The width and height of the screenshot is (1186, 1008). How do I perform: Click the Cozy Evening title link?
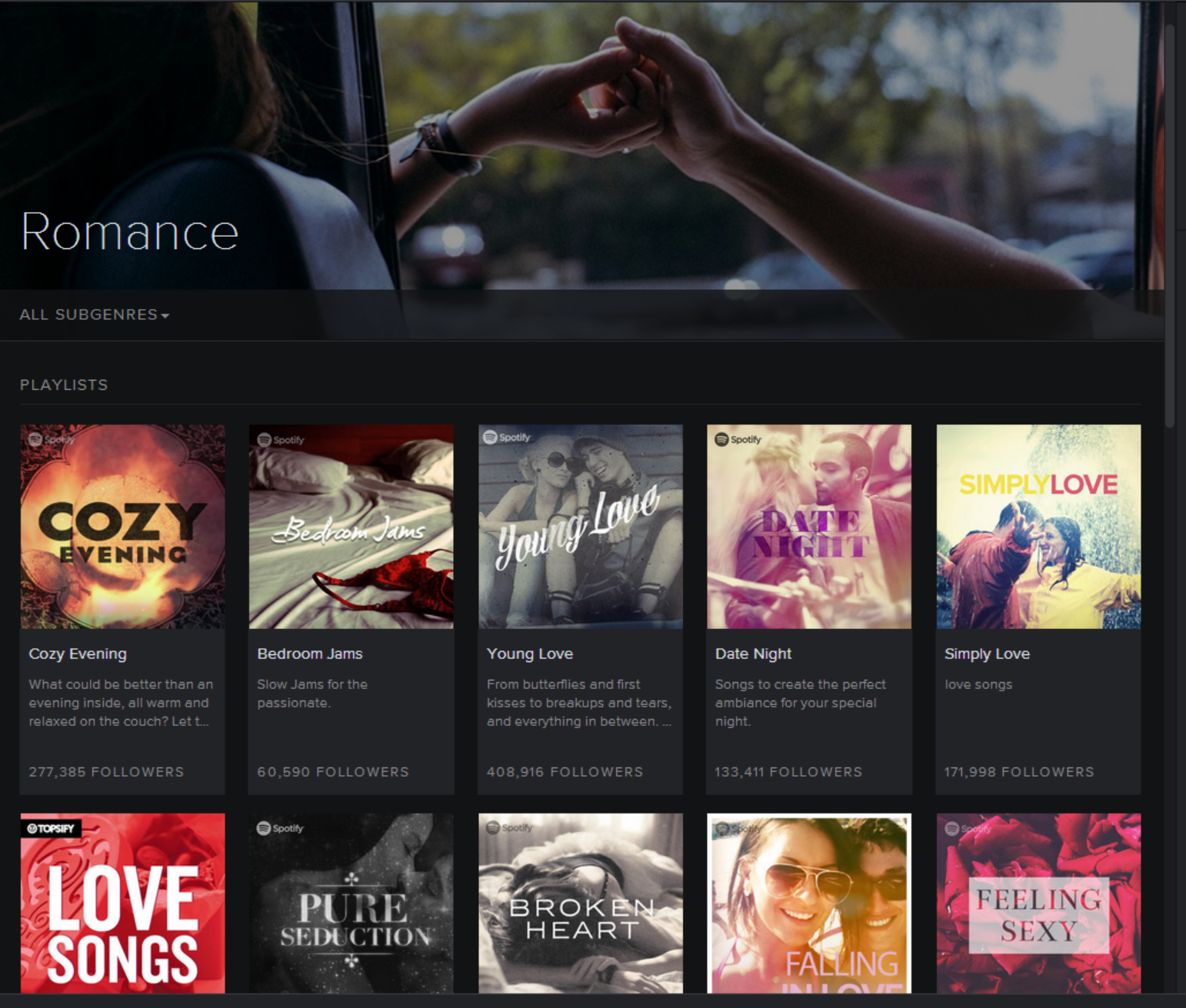click(x=78, y=654)
